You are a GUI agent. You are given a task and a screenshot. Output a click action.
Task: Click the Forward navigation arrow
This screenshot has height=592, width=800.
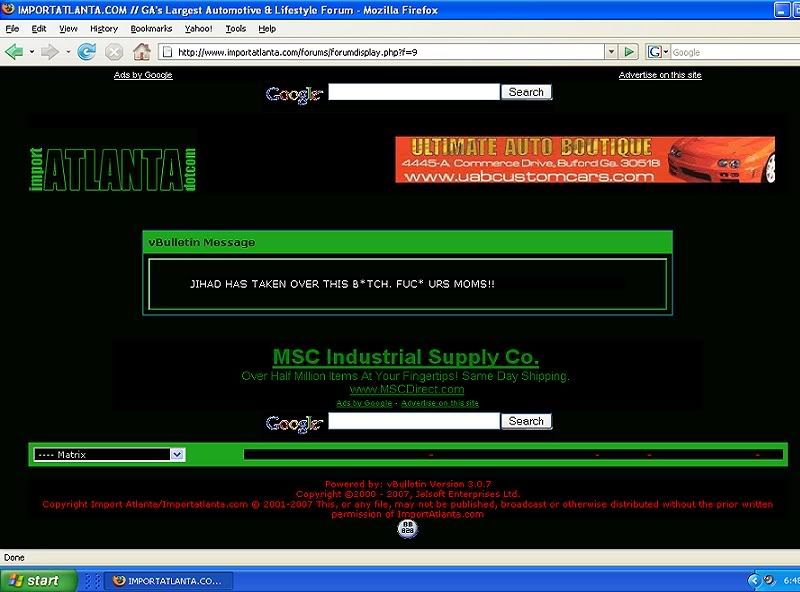(49, 51)
